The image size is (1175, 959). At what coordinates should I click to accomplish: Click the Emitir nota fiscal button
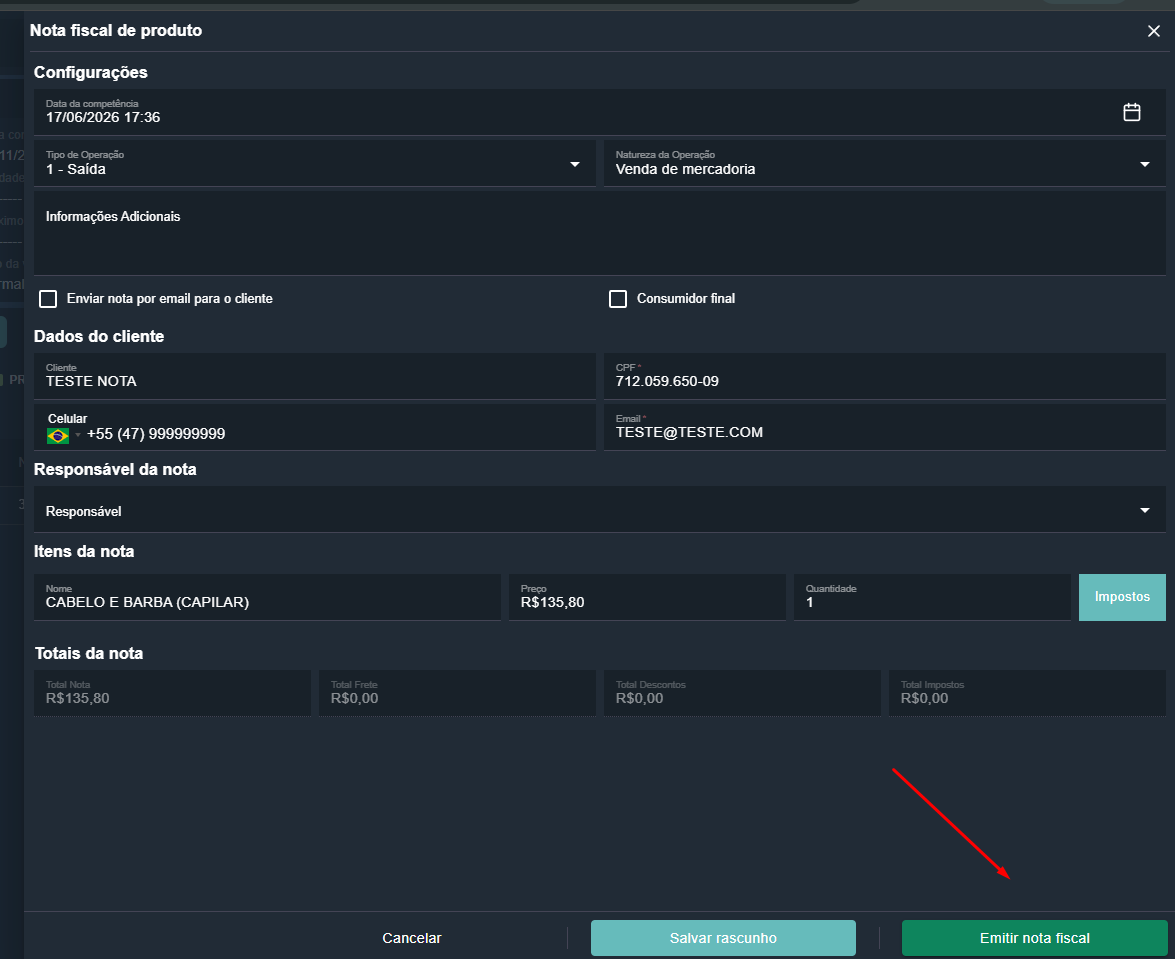1034,938
